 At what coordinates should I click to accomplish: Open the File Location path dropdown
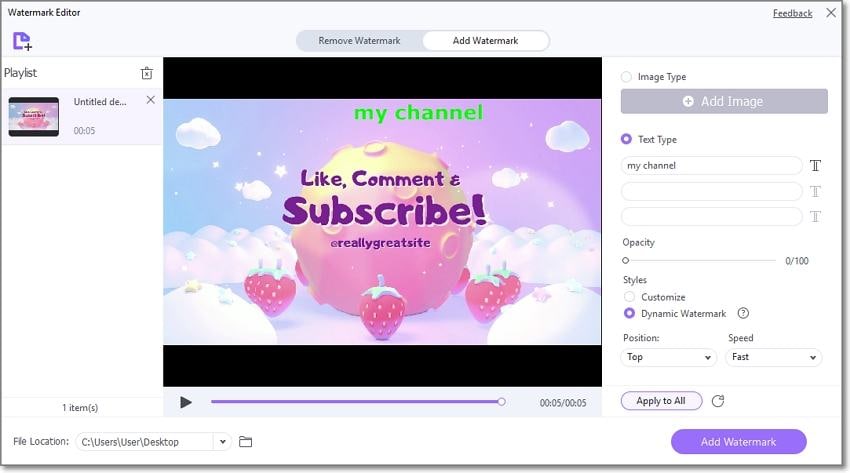tap(222, 442)
